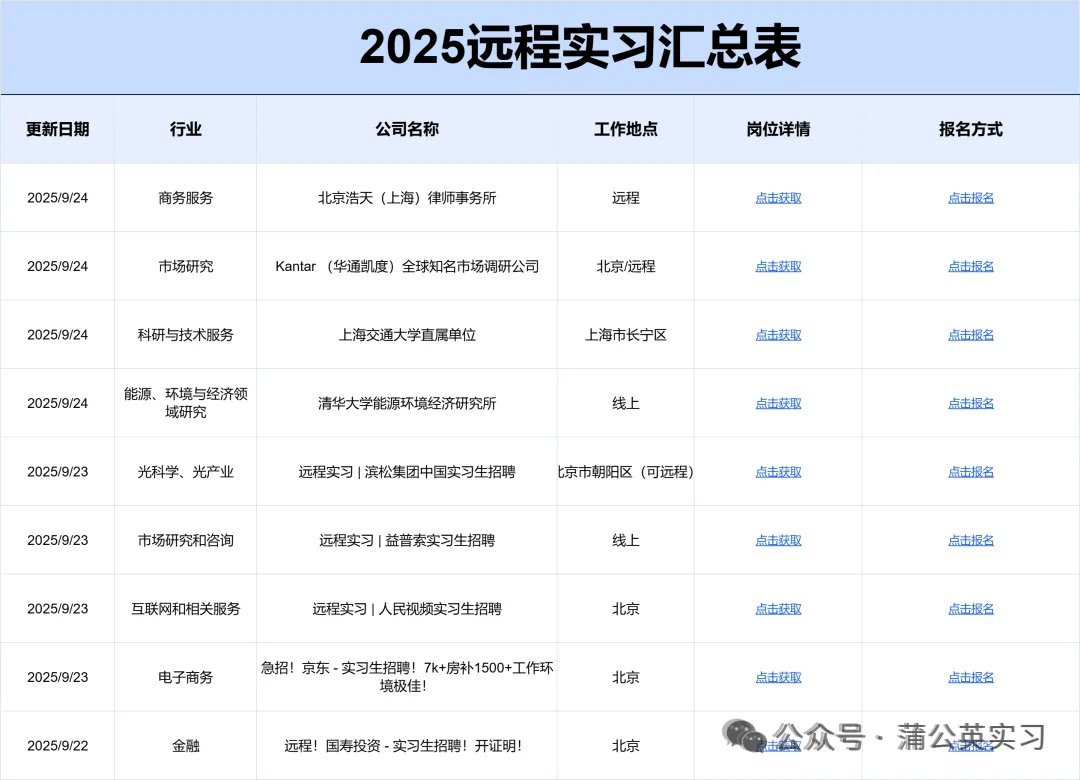This screenshot has width=1080, height=780.
Task: Open 点击获取 in the 人民视频 row
Action: (778, 609)
